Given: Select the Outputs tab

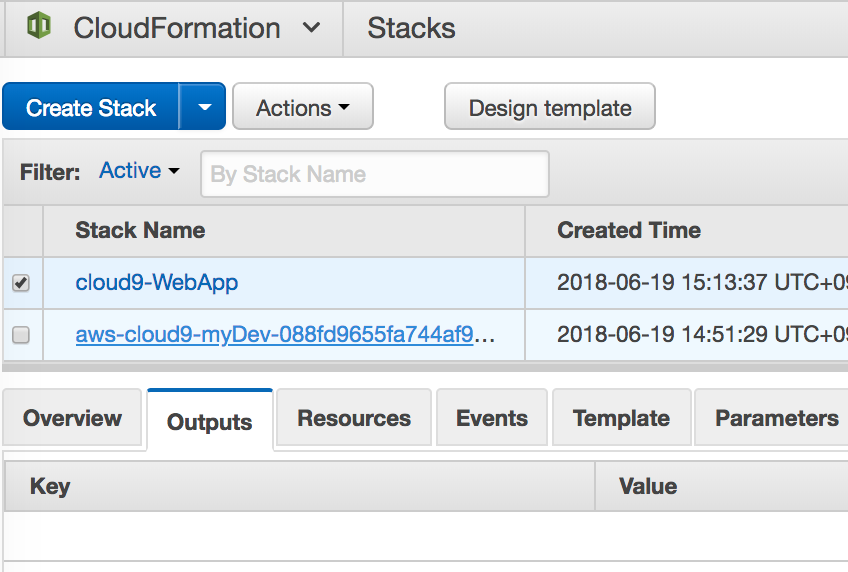Looking at the screenshot, I should tap(210, 422).
